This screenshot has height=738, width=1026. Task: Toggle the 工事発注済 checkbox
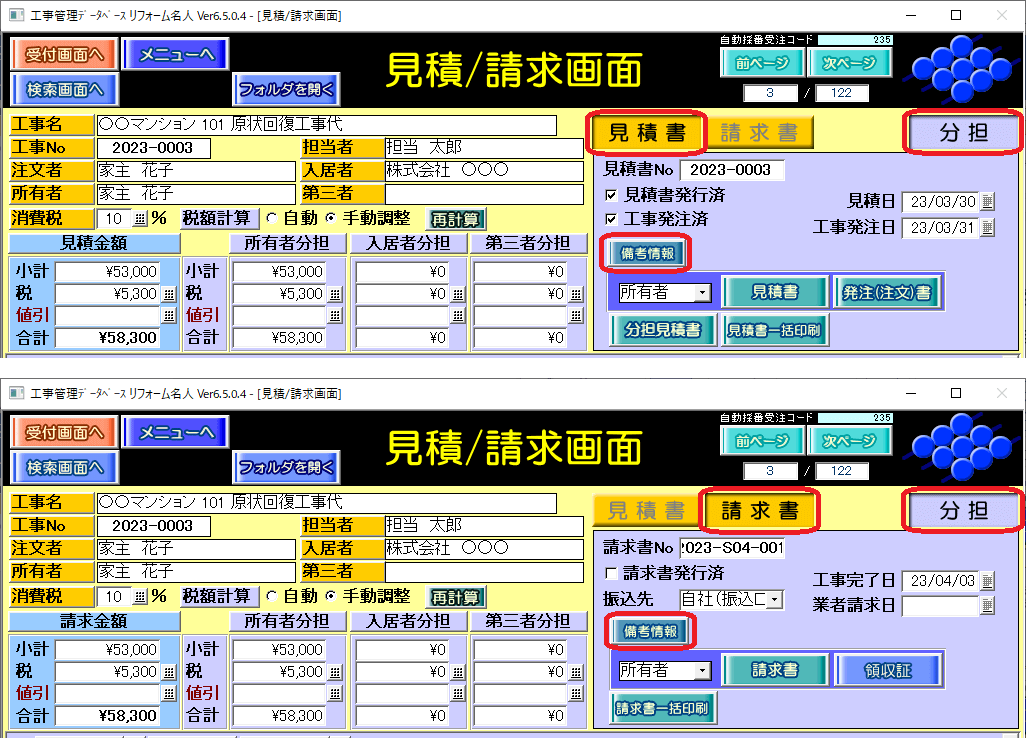[612, 218]
